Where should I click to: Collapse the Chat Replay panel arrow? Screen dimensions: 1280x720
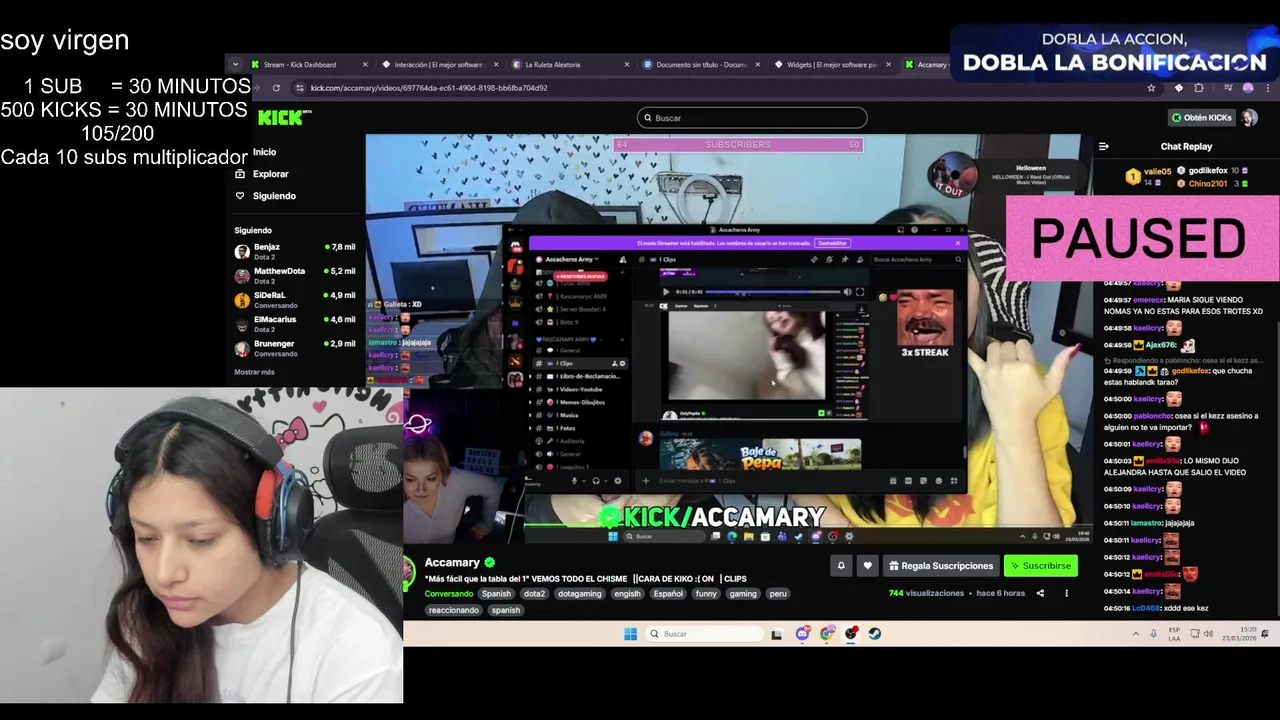(x=1103, y=146)
